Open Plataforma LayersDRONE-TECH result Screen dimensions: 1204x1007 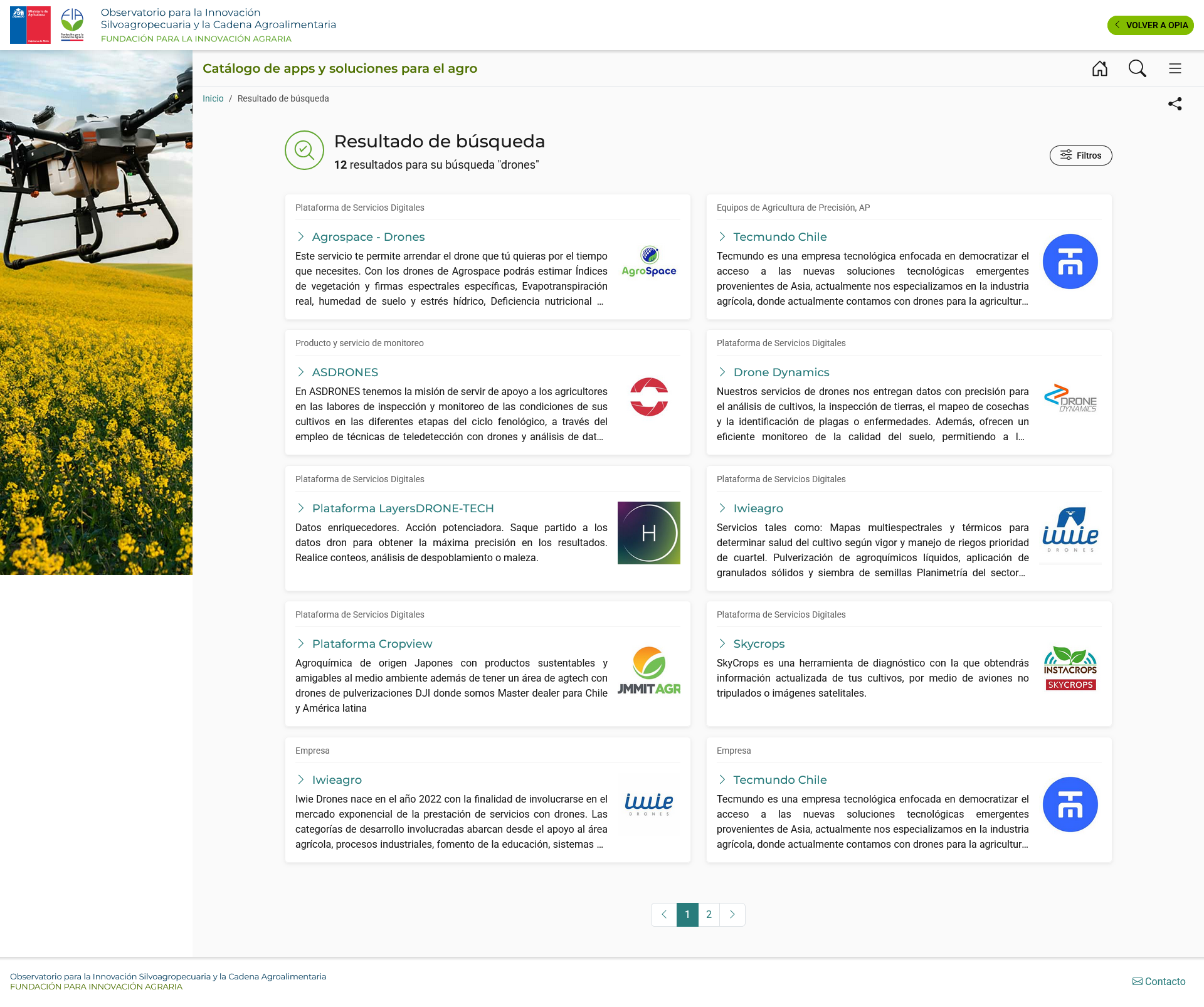tap(403, 509)
